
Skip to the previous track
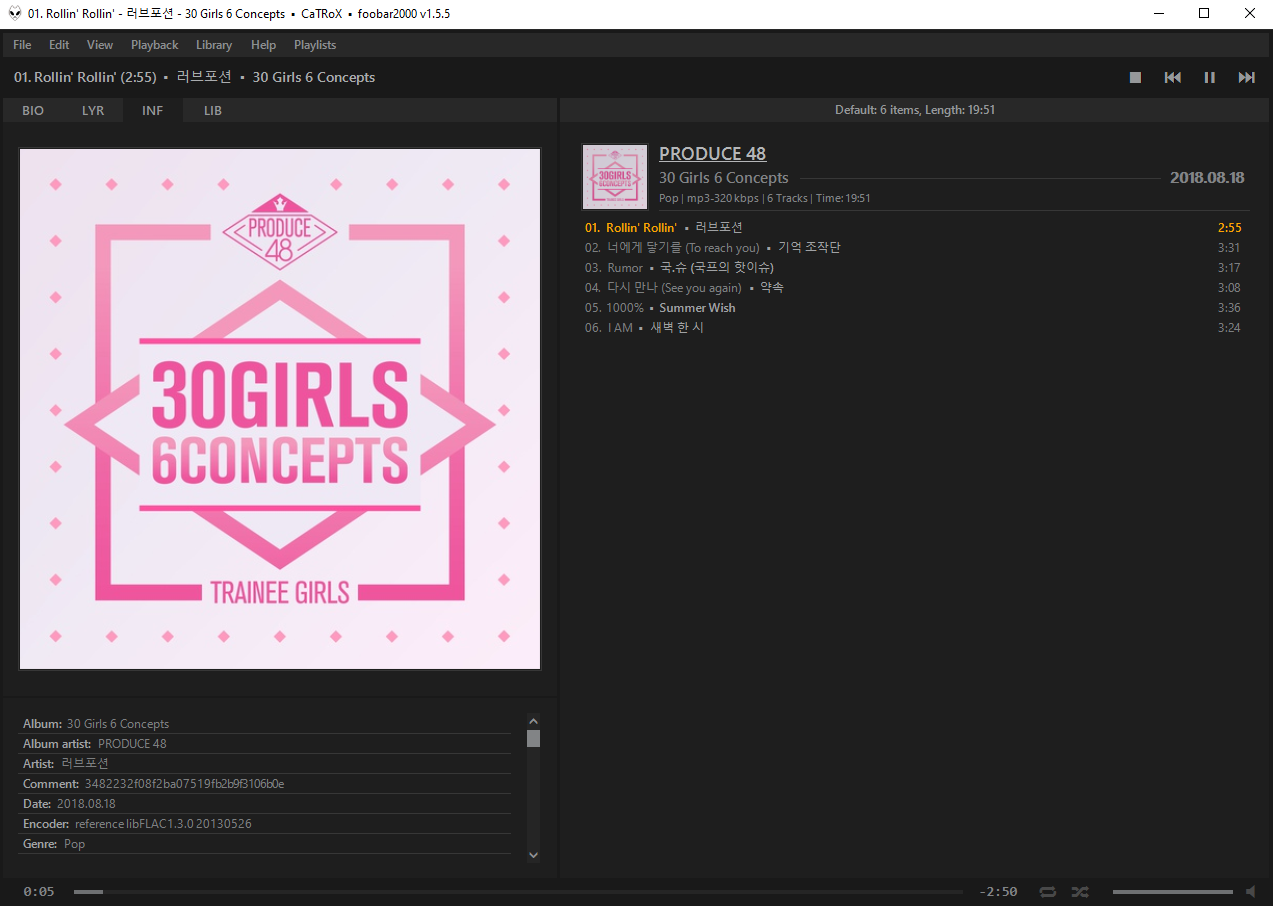click(1173, 77)
